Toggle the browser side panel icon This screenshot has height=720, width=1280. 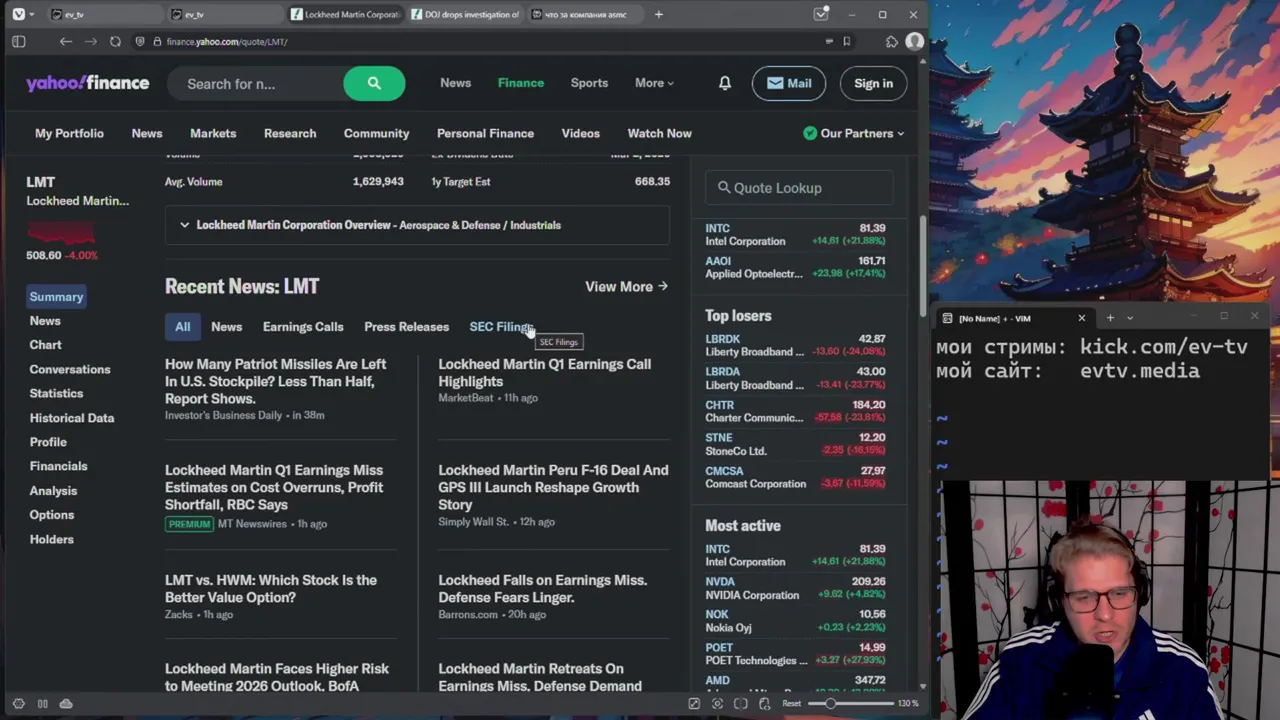tap(18, 41)
